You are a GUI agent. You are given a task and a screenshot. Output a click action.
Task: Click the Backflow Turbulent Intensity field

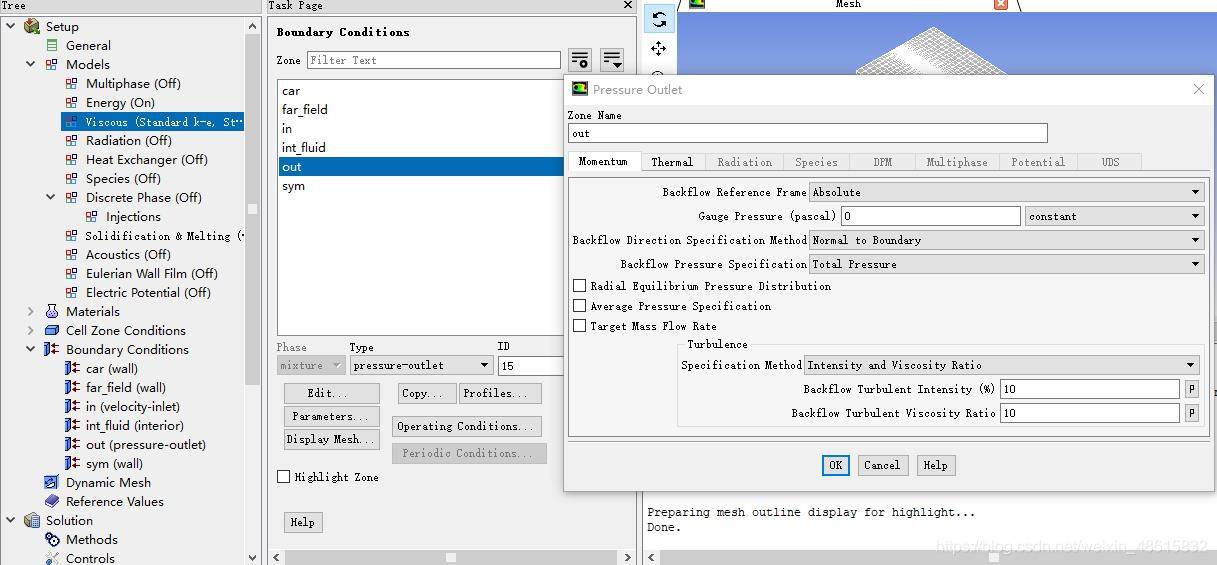click(x=1090, y=389)
